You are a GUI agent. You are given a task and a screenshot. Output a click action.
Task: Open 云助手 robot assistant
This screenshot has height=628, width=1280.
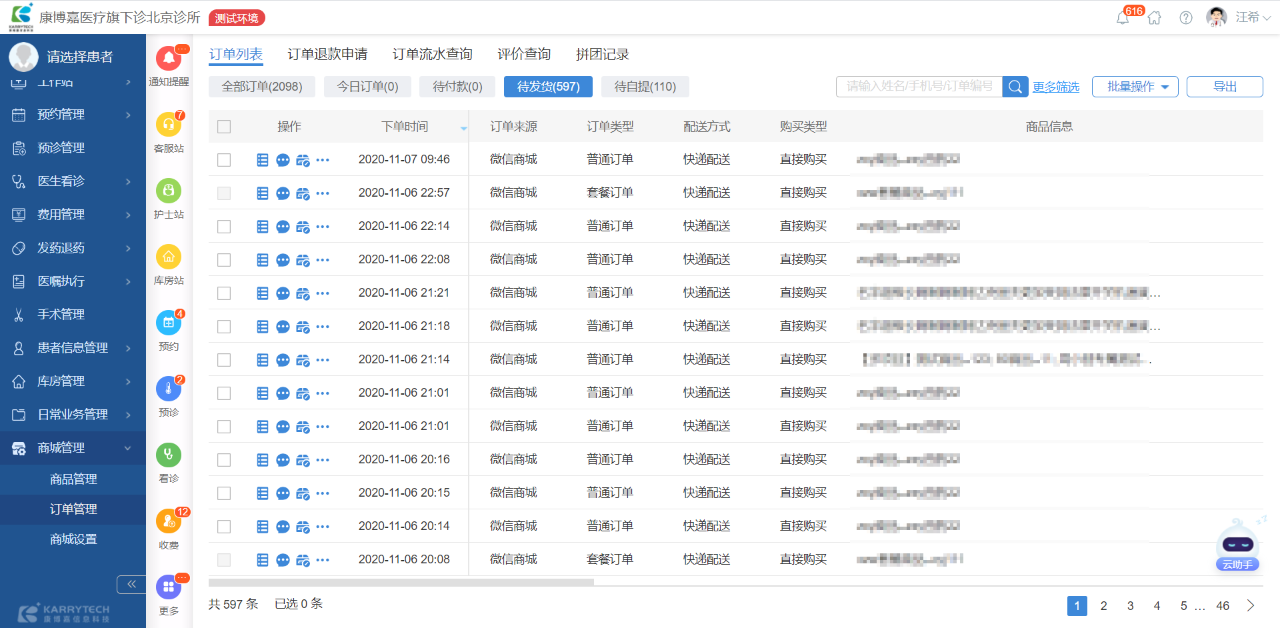(x=1237, y=547)
